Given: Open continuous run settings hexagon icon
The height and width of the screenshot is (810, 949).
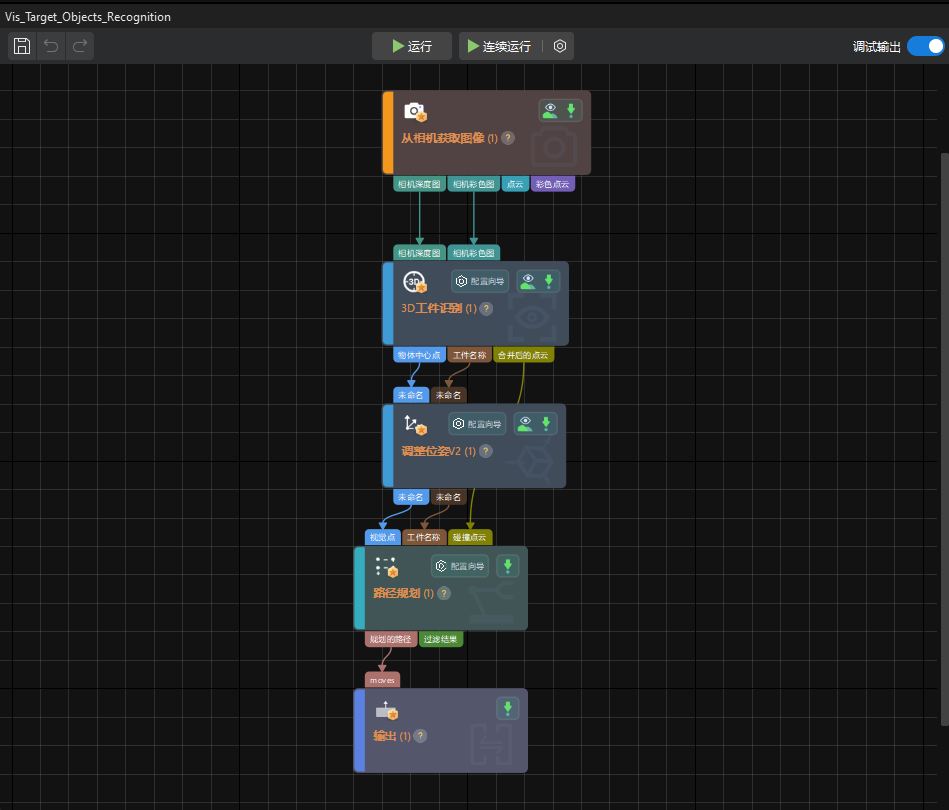Looking at the screenshot, I should click(560, 46).
